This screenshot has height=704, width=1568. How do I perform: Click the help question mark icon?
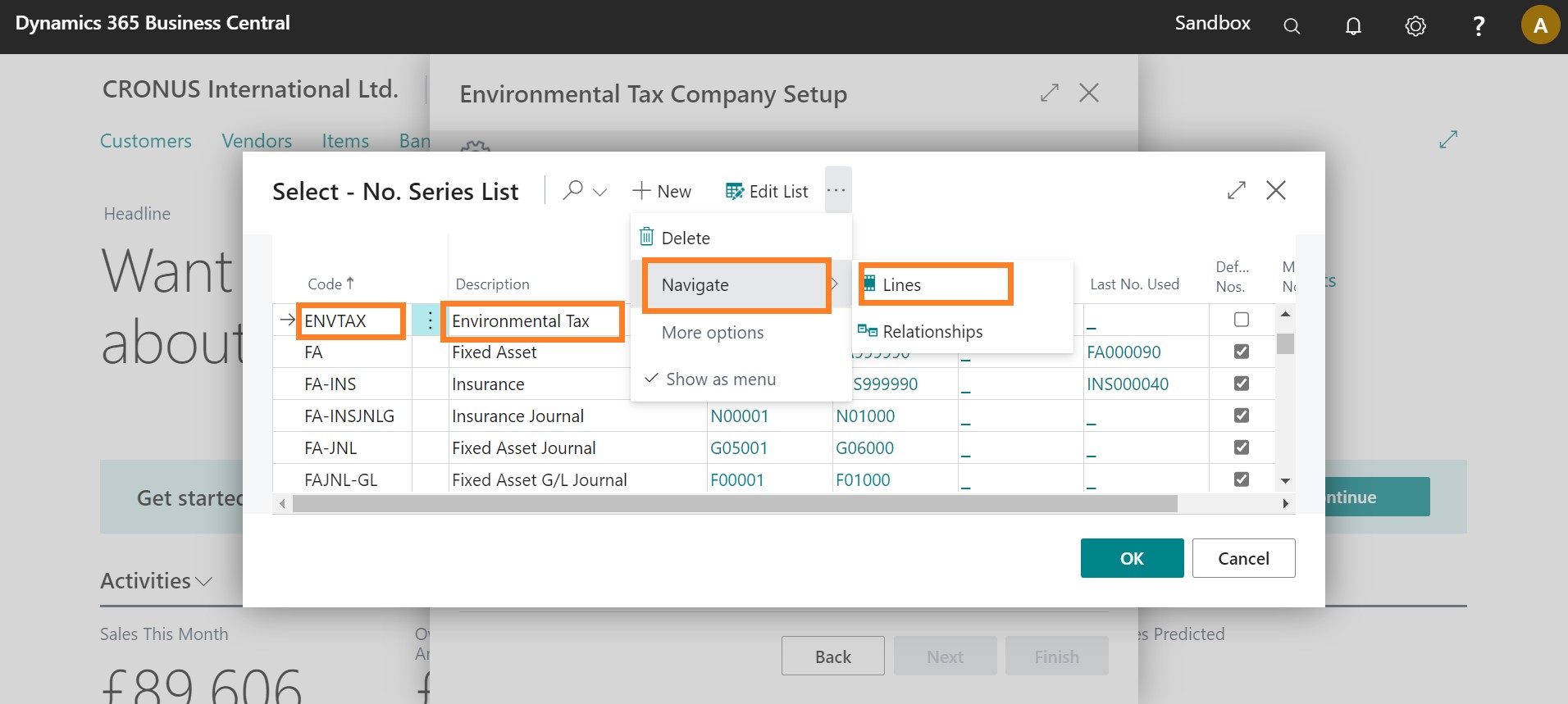1479,26
